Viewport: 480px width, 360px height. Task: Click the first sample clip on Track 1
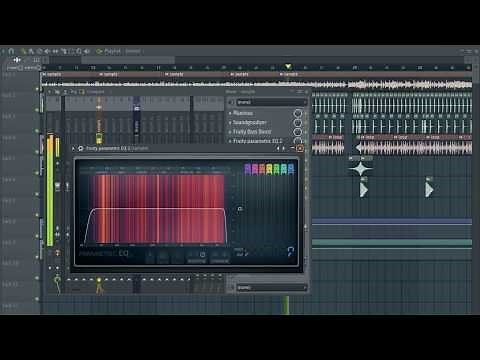point(70,80)
